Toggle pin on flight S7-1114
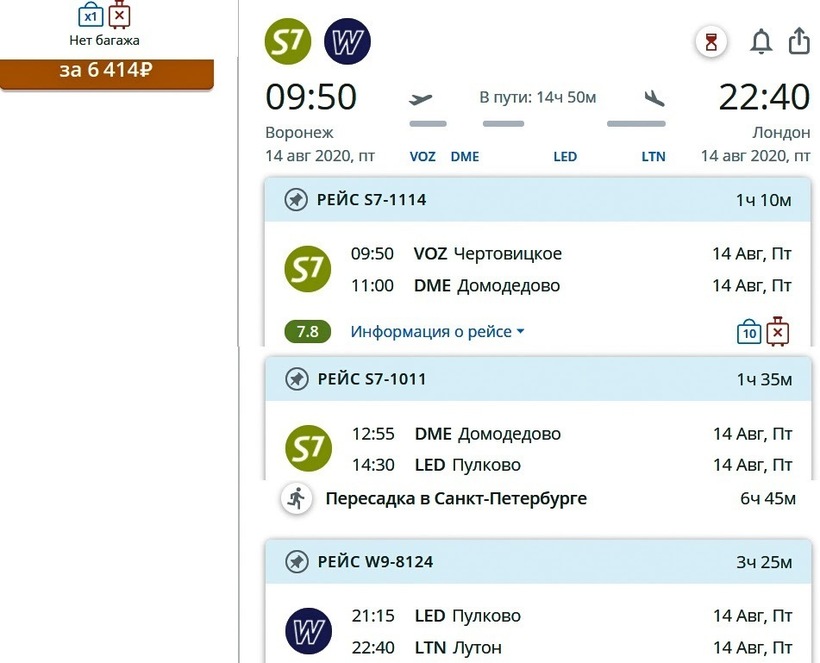This screenshot has height=663, width=820. tap(296, 200)
